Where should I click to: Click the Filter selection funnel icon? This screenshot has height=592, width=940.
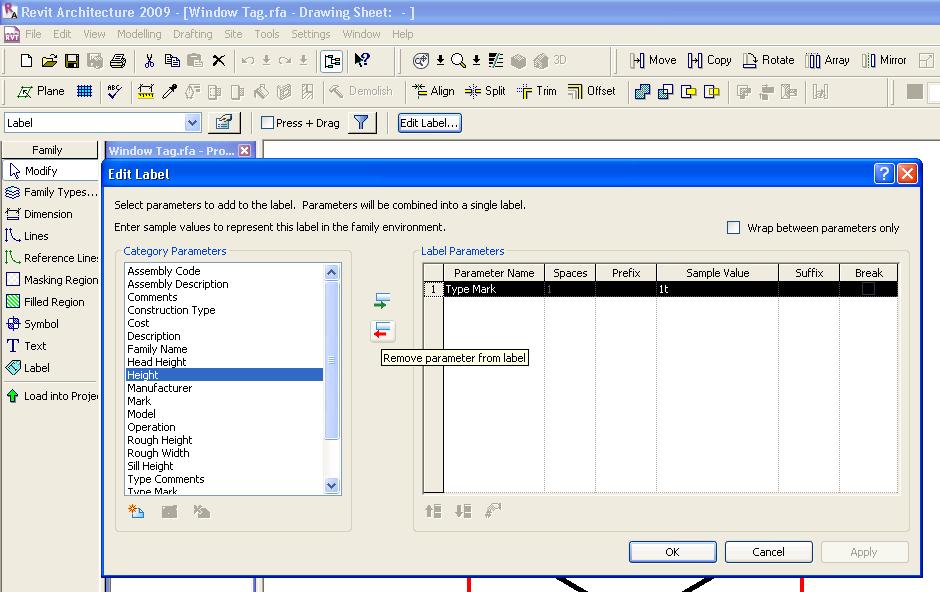click(362, 123)
